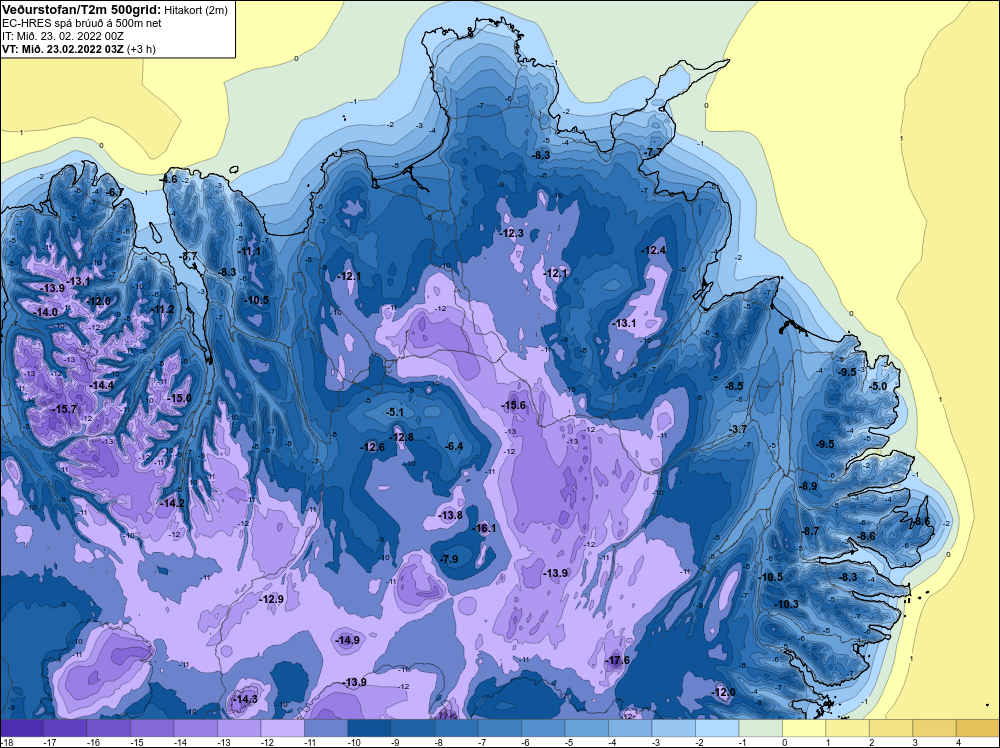The image size is (1000, 748).
Task: Select the -6.4 temperature label
Action: click(x=454, y=446)
